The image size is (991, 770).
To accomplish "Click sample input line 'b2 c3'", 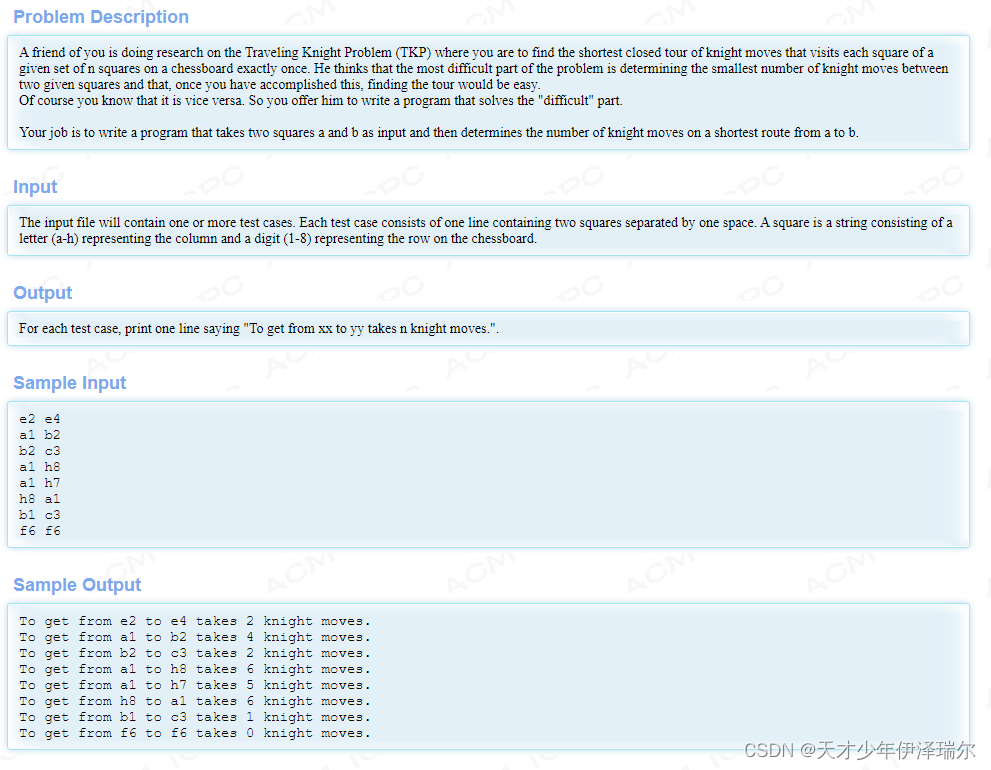I will (x=40, y=451).
